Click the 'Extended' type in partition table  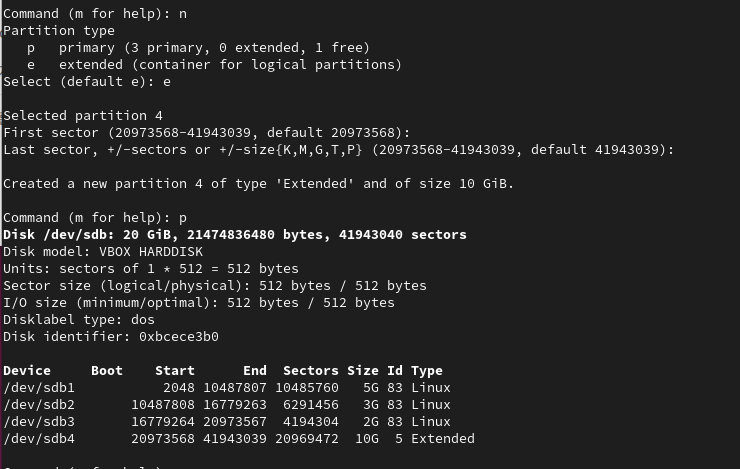coord(442,438)
